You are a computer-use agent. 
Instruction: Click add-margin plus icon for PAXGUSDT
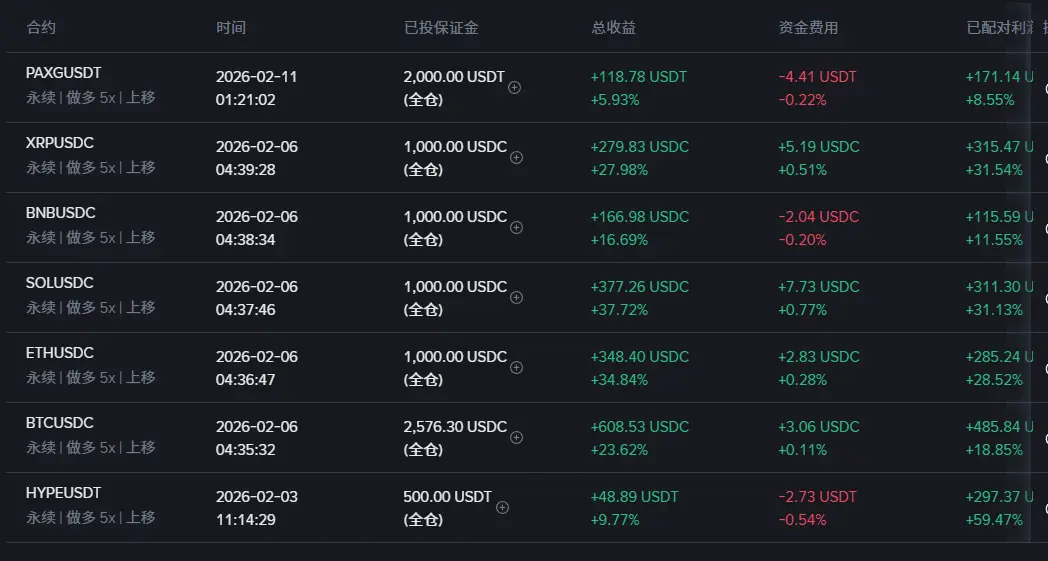515,87
